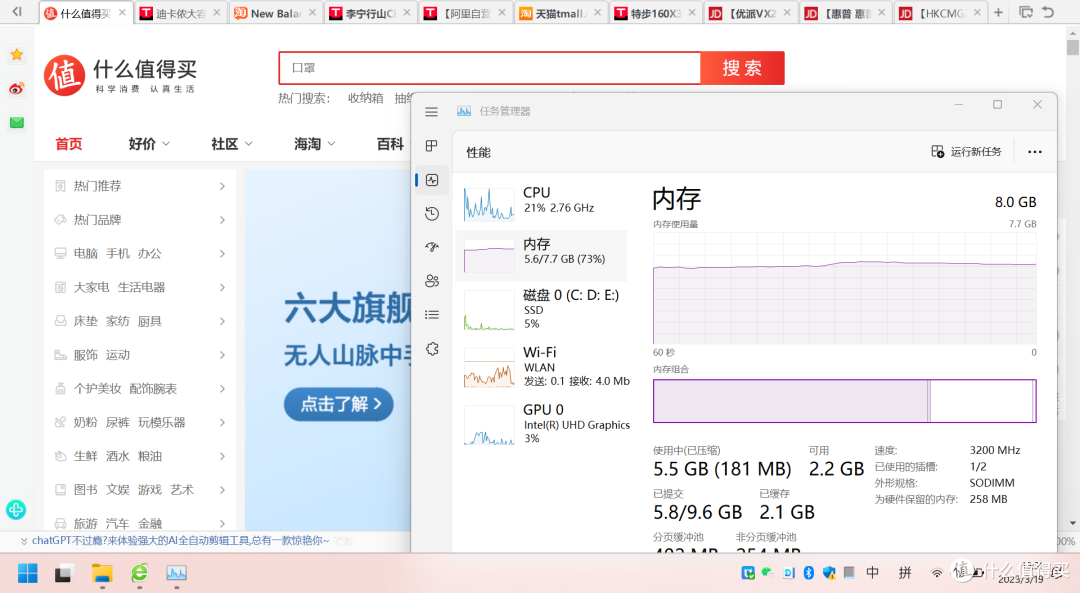Open the 生鲜 酒水 粮油 category

click(141, 456)
